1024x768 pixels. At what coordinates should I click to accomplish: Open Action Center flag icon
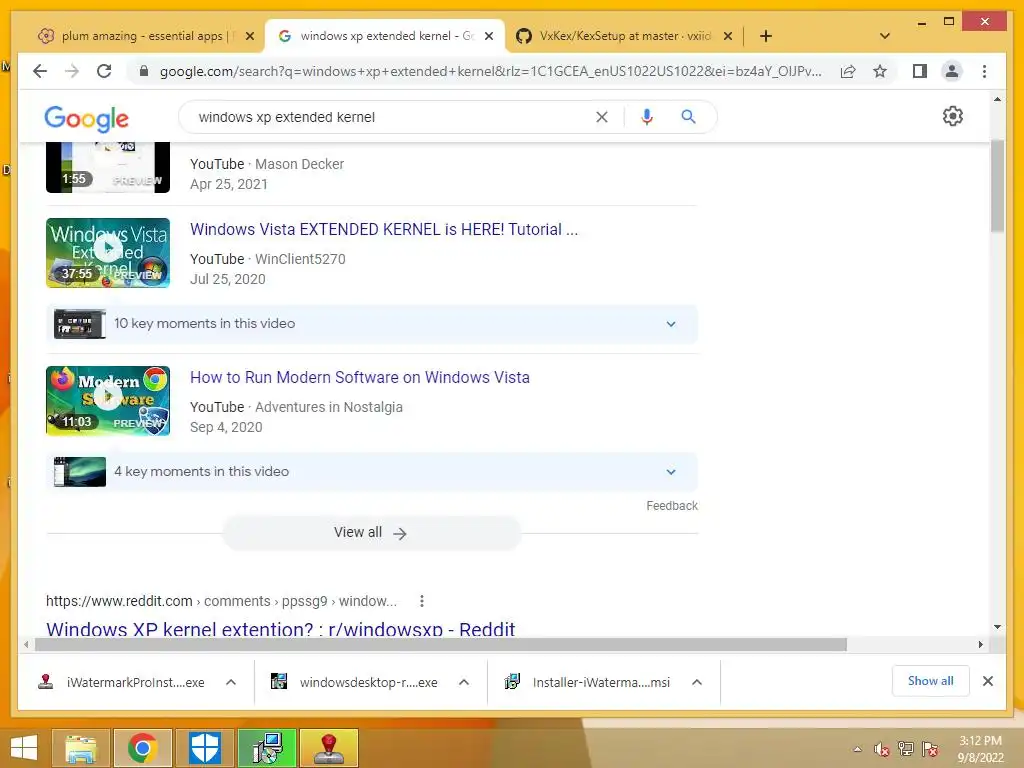[930, 749]
